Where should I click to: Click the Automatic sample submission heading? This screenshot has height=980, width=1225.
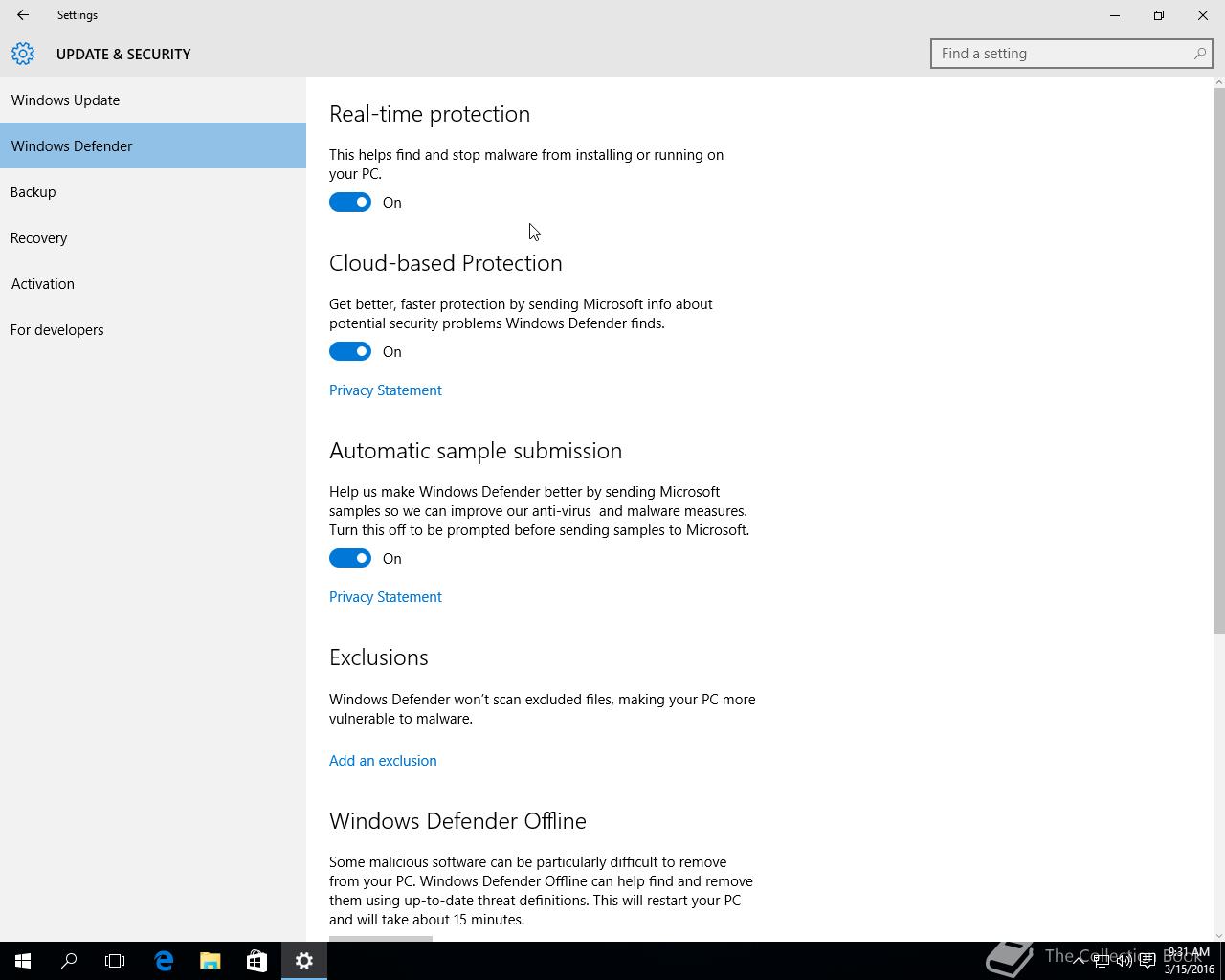pos(476,451)
